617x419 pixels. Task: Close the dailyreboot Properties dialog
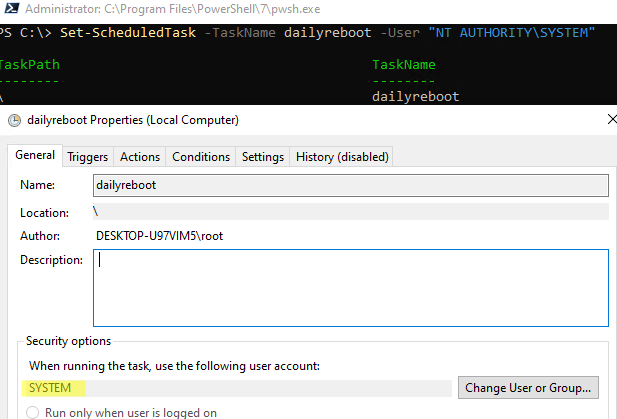tap(609, 120)
